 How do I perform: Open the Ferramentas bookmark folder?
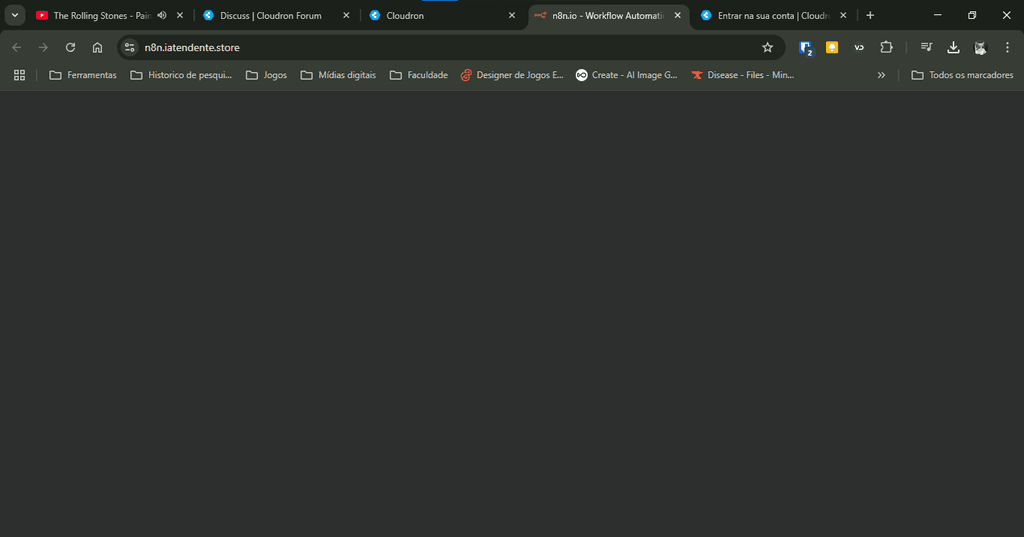pyautogui.click(x=83, y=75)
